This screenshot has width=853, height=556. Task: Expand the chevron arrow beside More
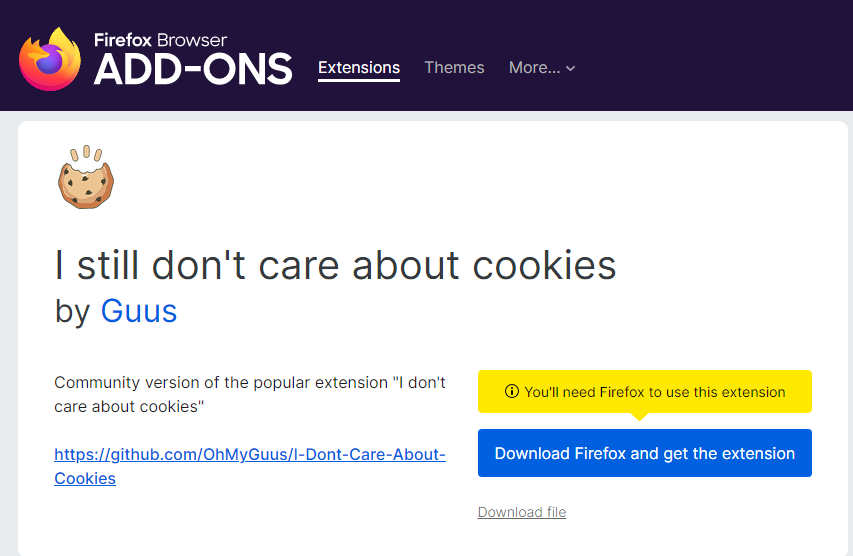[x=571, y=69]
